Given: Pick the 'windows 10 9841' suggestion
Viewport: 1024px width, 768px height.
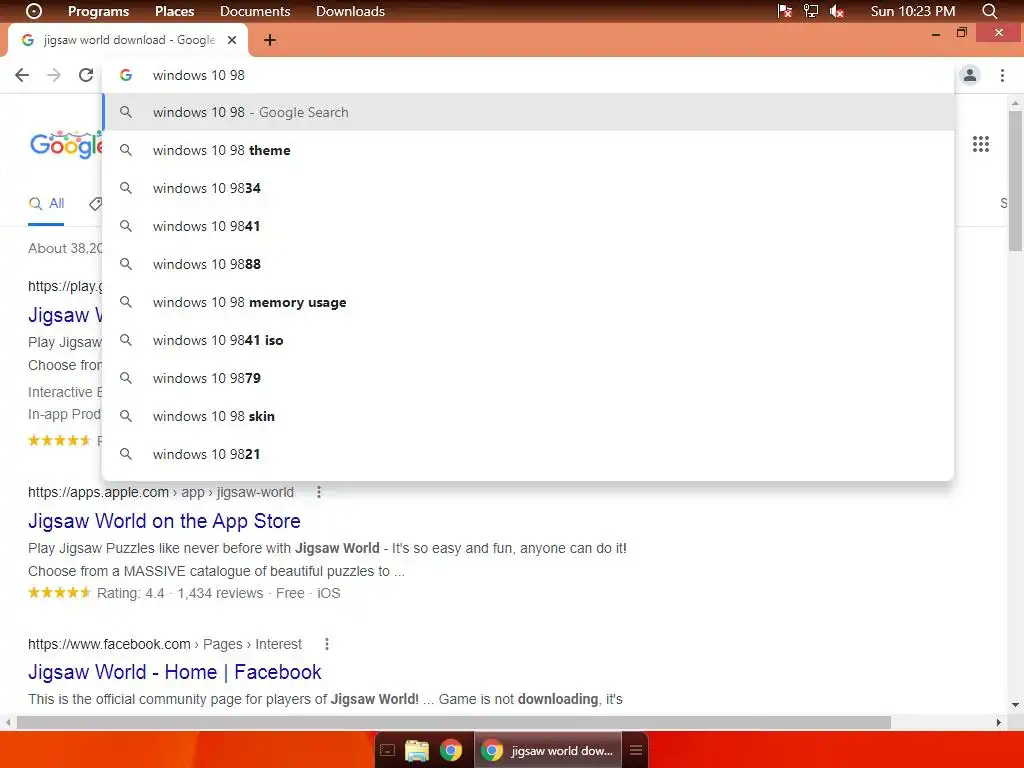Looking at the screenshot, I should pos(528,226).
